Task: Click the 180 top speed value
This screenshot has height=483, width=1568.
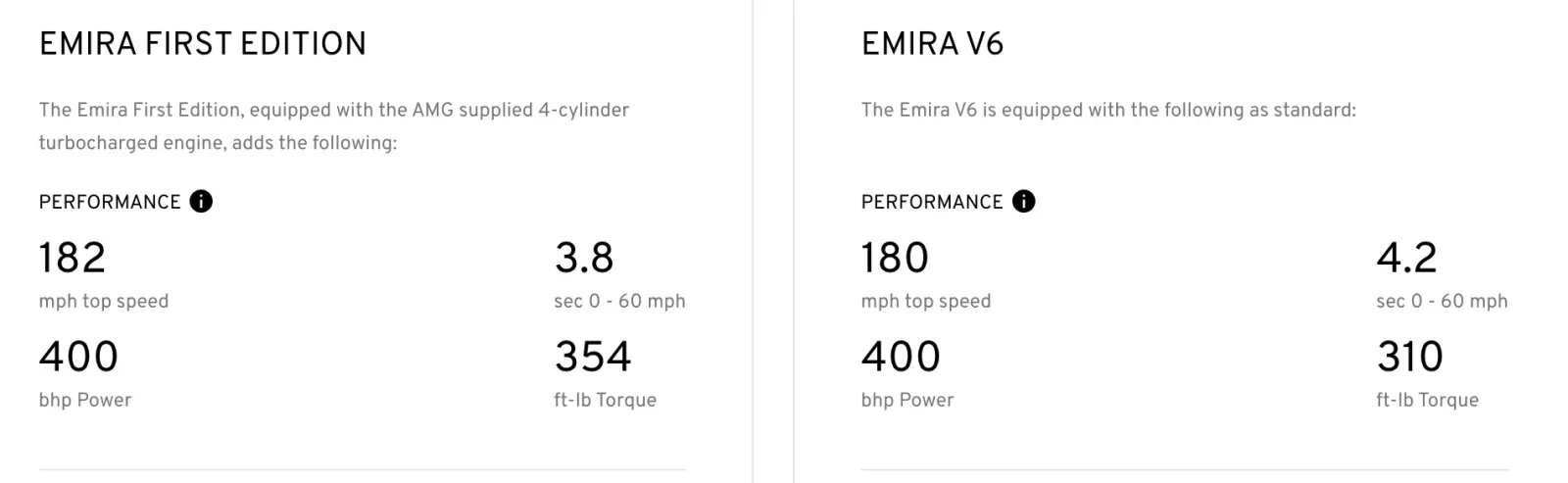Action: pos(895,259)
